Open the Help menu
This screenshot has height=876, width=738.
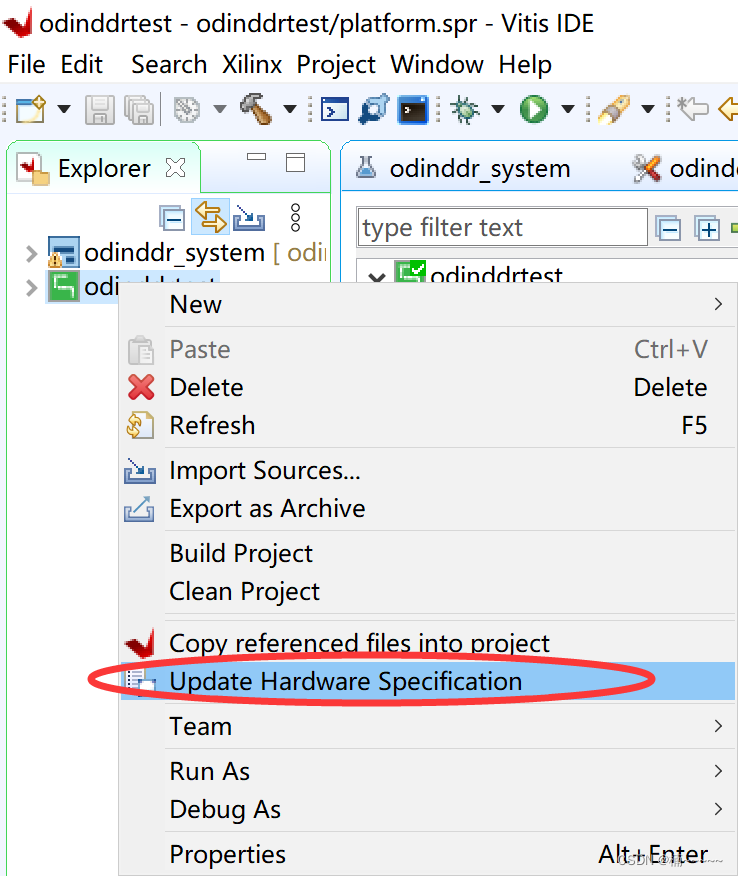click(525, 64)
